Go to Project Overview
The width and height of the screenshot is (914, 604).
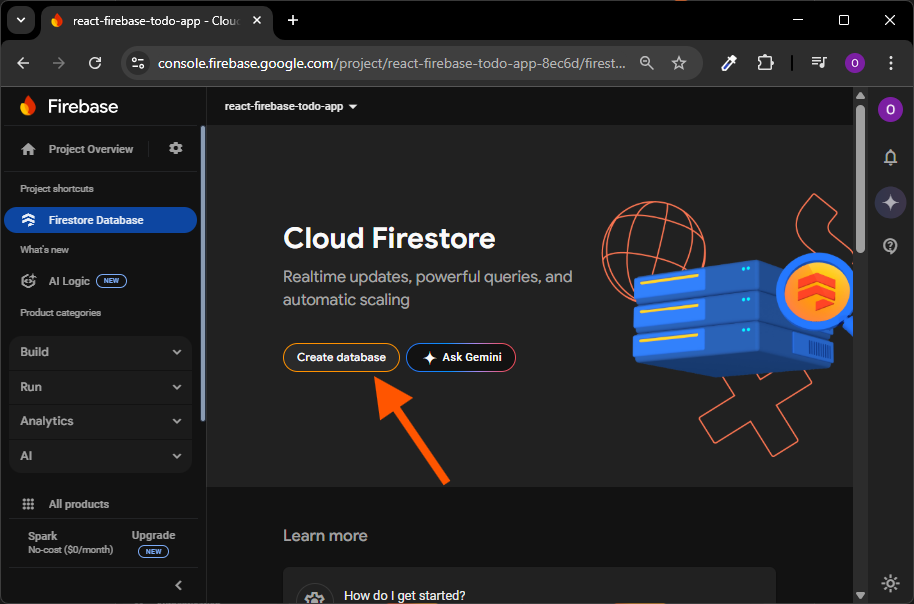pyautogui.click(x=91, y=149)
